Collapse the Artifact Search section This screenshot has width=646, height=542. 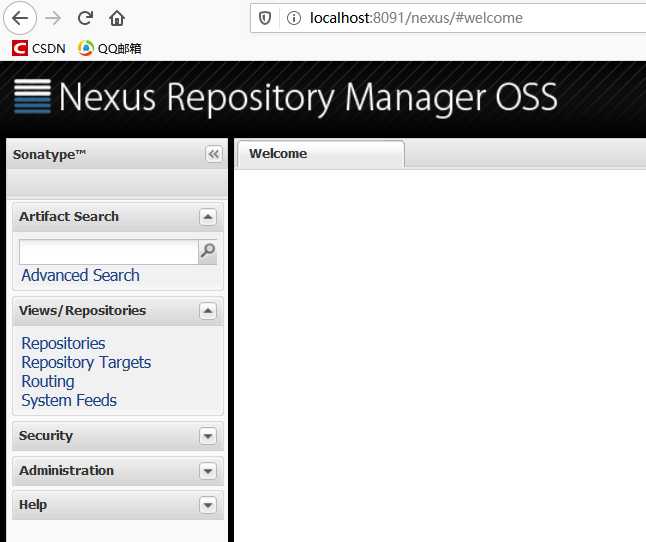click(x=208, y=217)
